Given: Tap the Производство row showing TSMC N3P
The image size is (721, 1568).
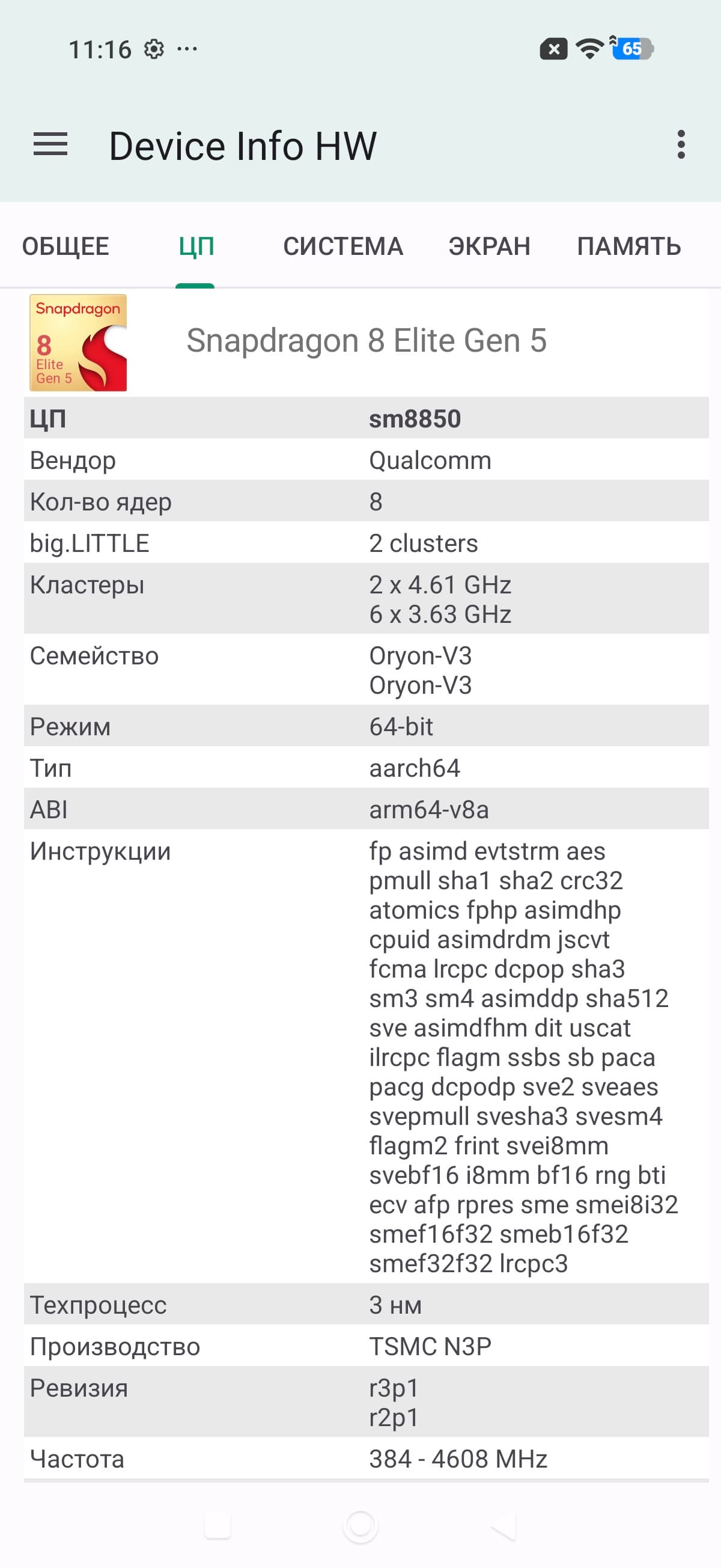Looking at the screenshot, I should pos(367,1346).
